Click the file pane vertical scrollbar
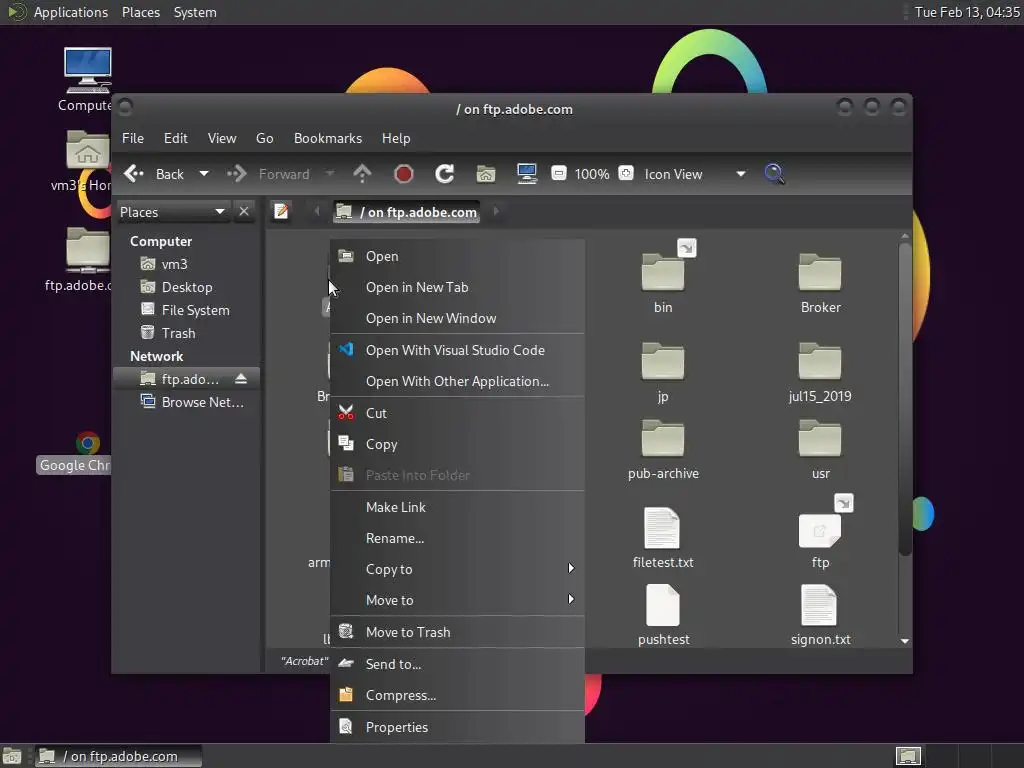This screenshot has width=1024, height=768. pos(904,399)
